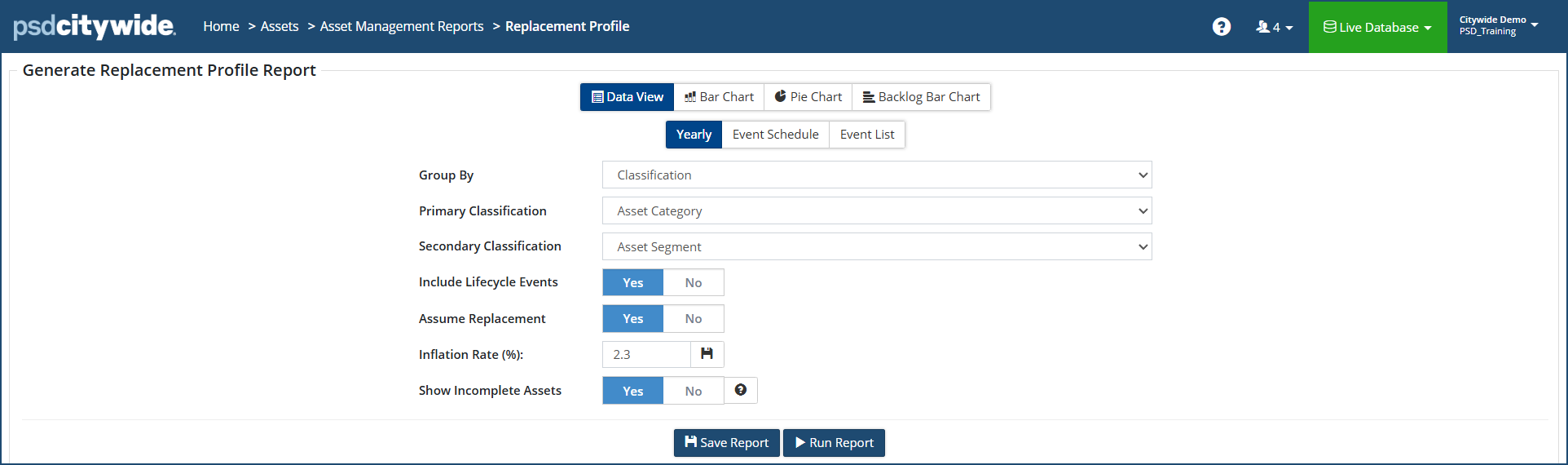Open the help question mark icon in header
This screenshot has width=1568, height=465.
(x=1221, y=27)
